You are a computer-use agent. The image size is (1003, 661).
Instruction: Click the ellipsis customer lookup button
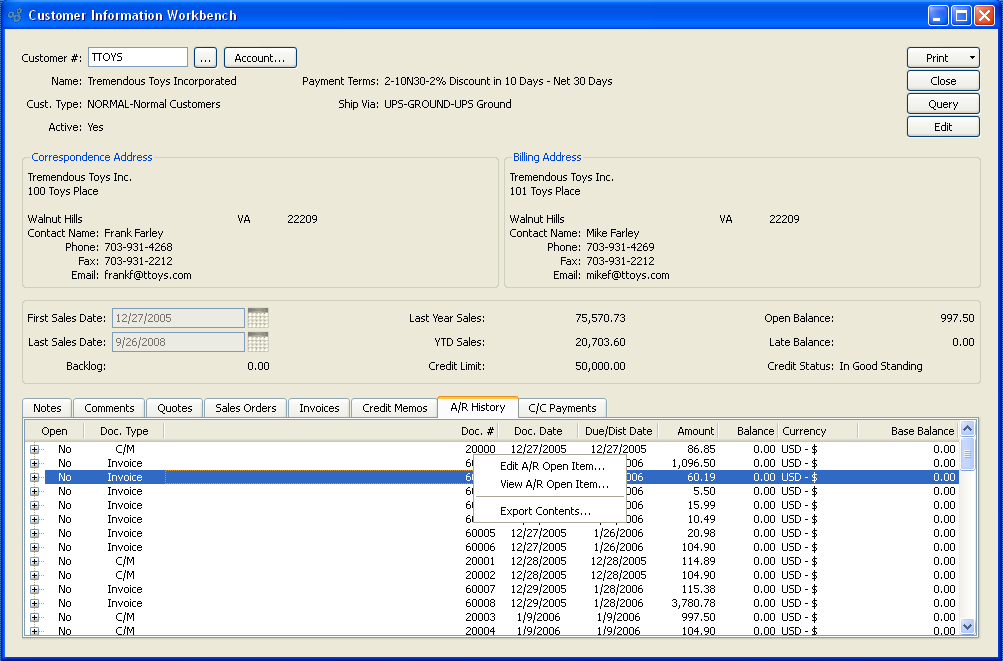pos(205,58)
